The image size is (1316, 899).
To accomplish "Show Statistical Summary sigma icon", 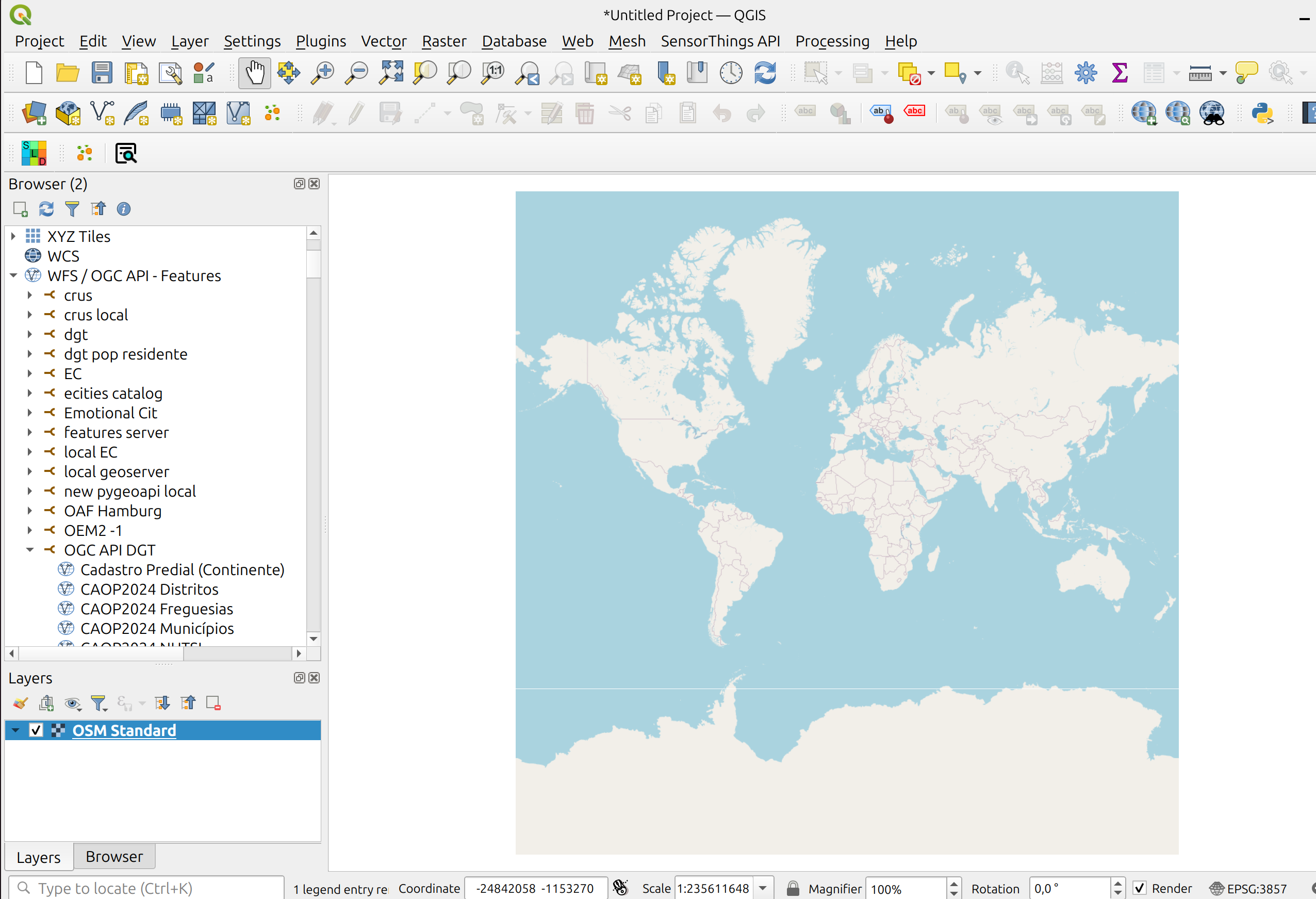I will click(1120, 73).
